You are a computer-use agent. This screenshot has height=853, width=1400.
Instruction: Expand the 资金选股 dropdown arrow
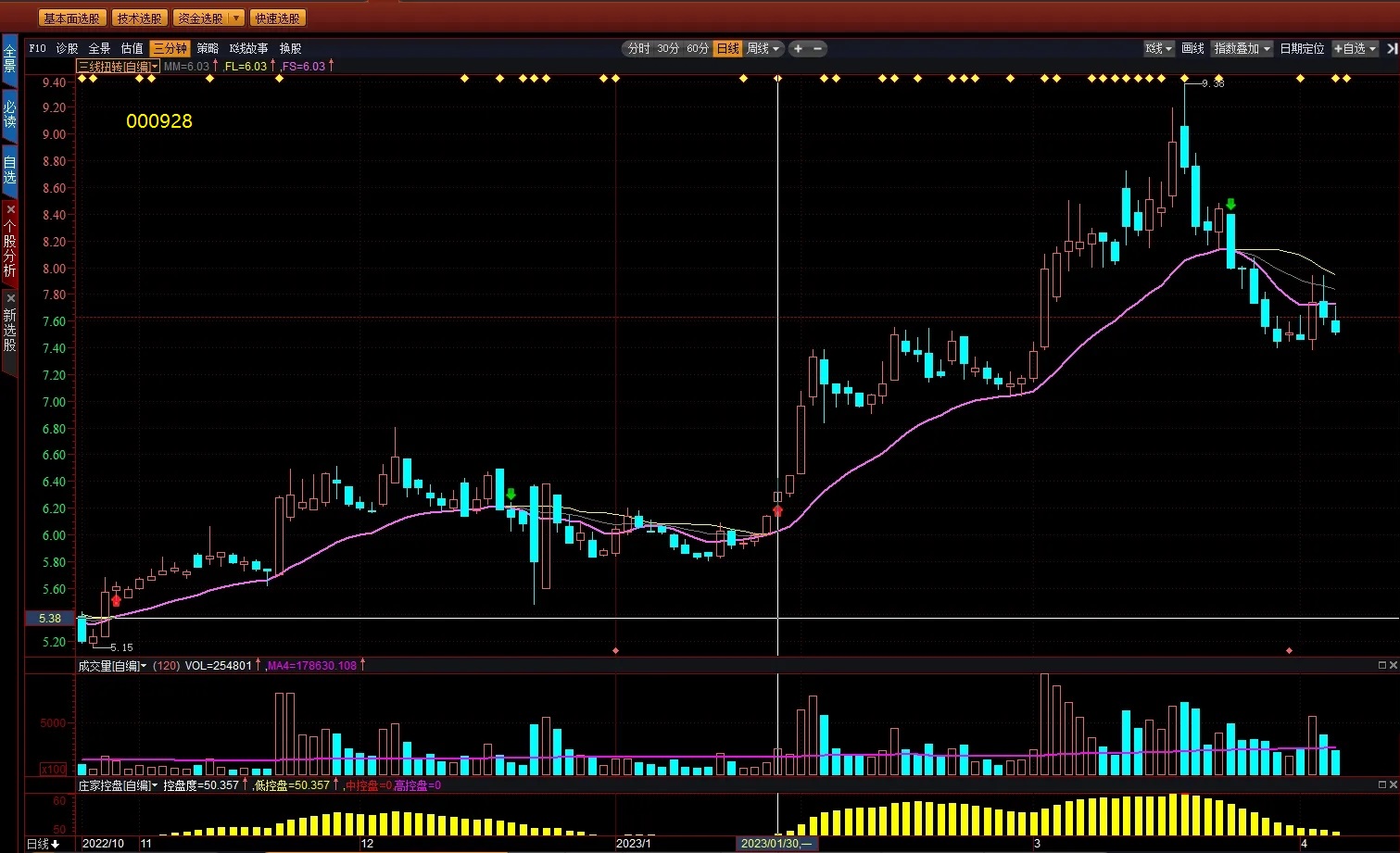pyautogui.click(x=236, y=19)
